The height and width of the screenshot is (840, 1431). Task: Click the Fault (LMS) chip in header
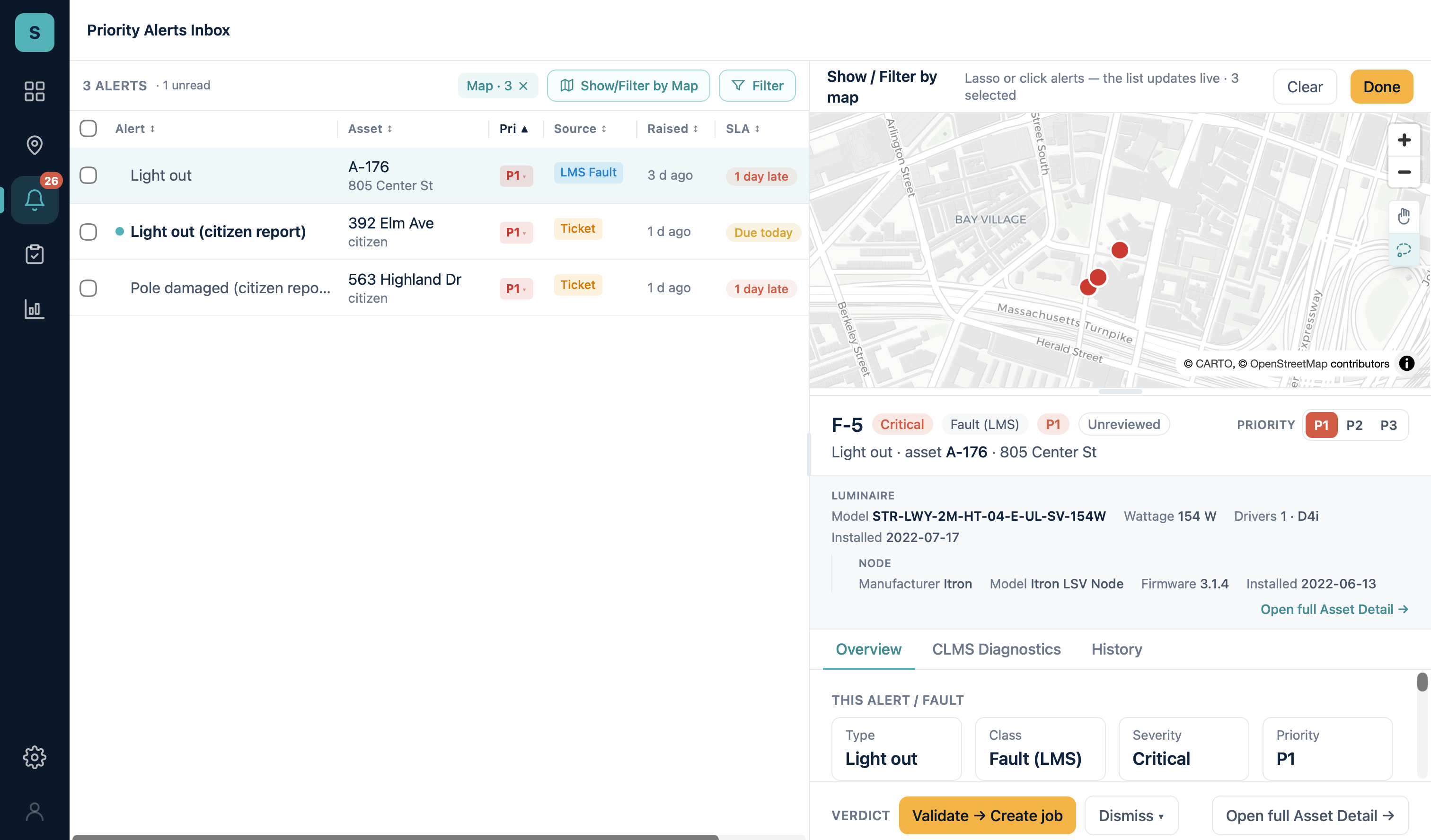click(984, 425)
